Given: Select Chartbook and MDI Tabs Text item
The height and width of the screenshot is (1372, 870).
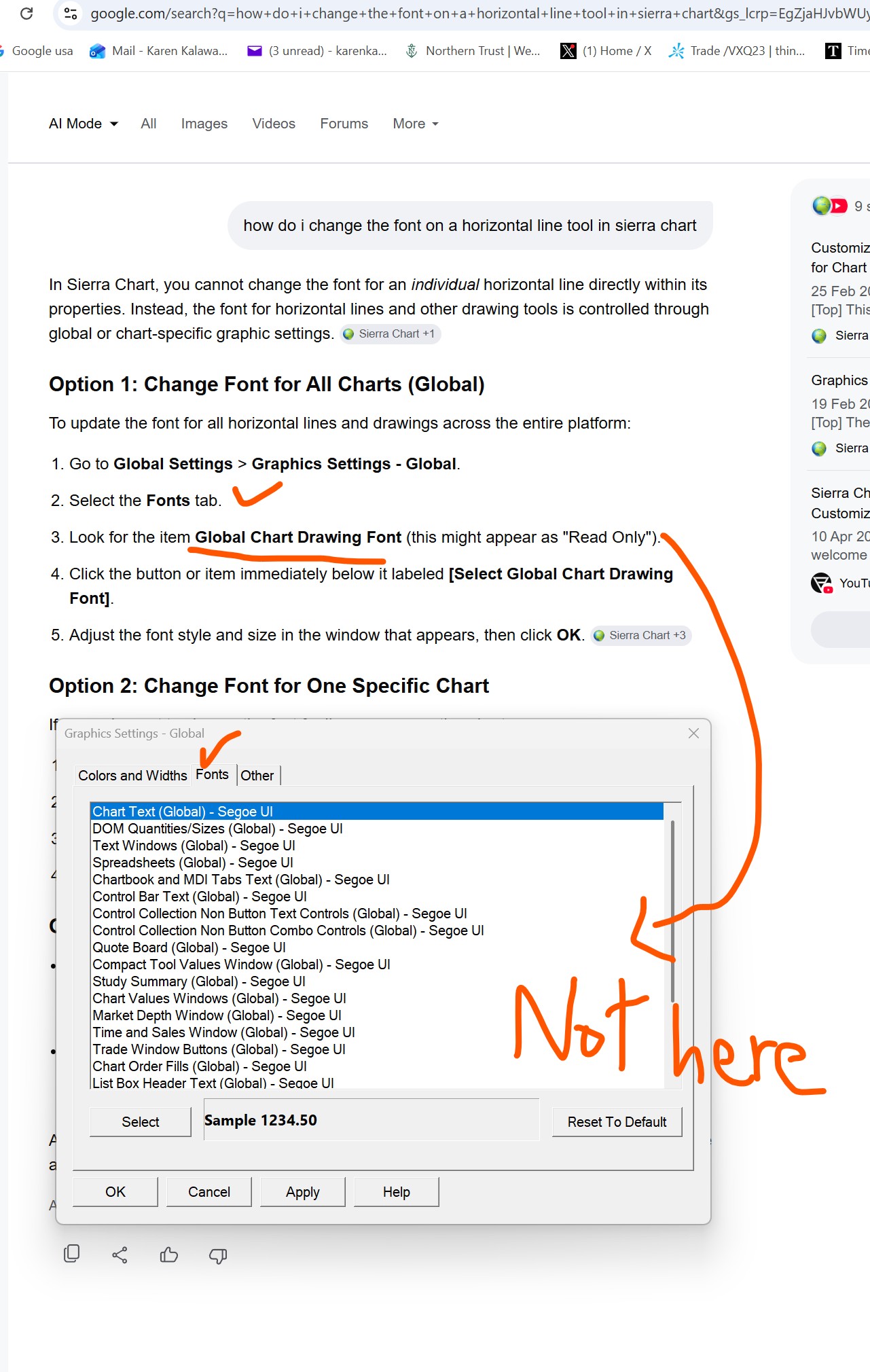Looking at the screenshot, I should 377,880.
